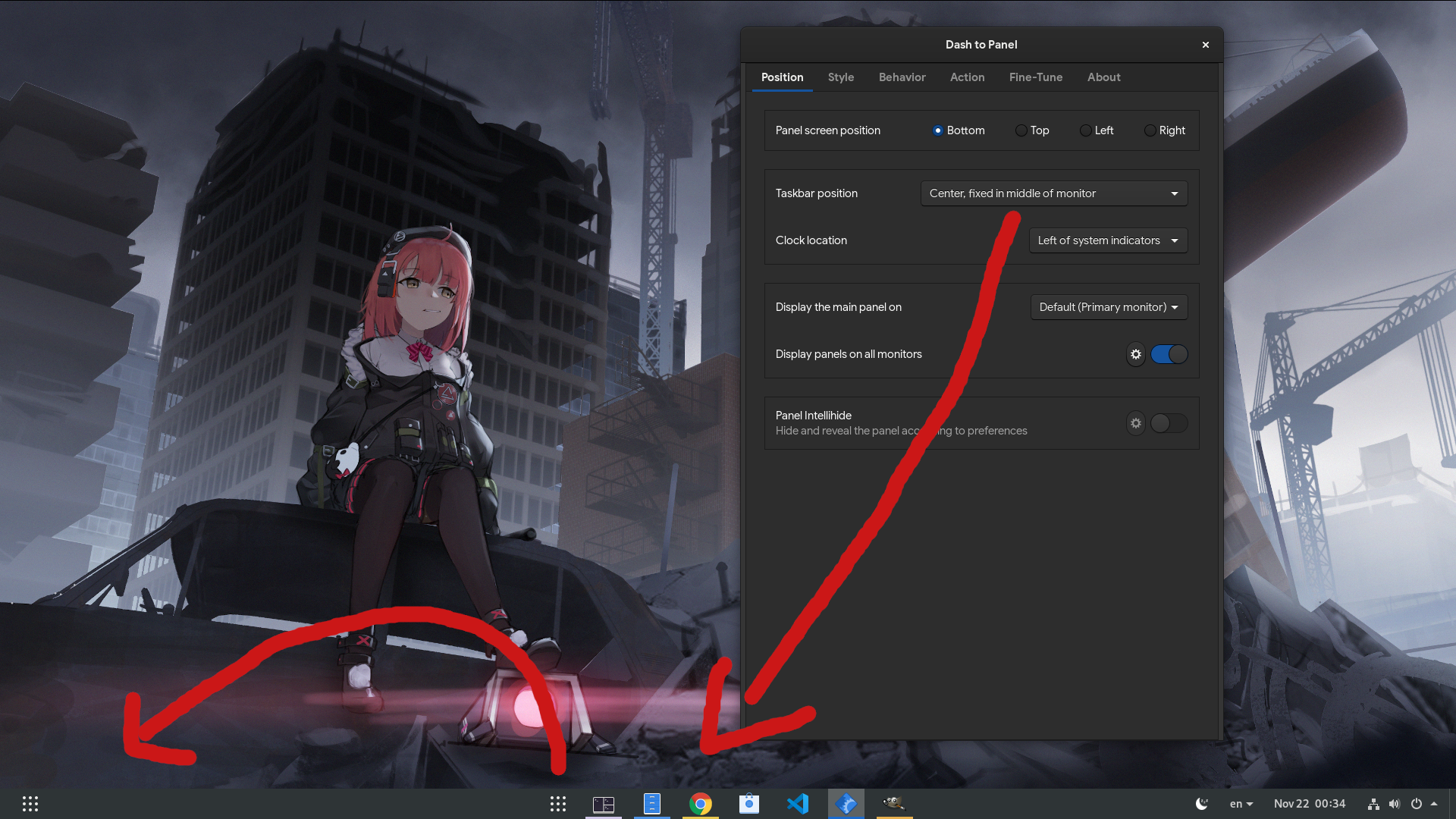Click the 'Display the main panel on' label
The width and height of the screenshot is (1456, 819).
click(x=839, y=307)
